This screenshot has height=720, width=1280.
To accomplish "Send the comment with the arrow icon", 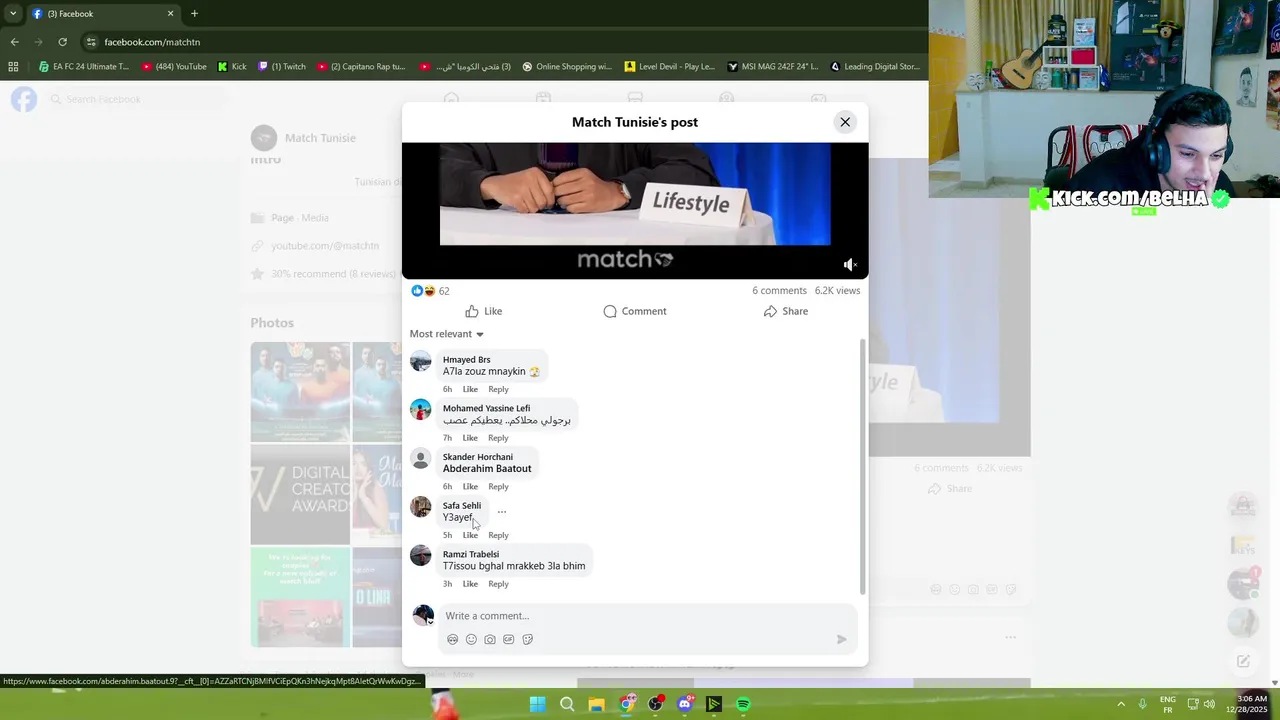I will pos(841,639).
